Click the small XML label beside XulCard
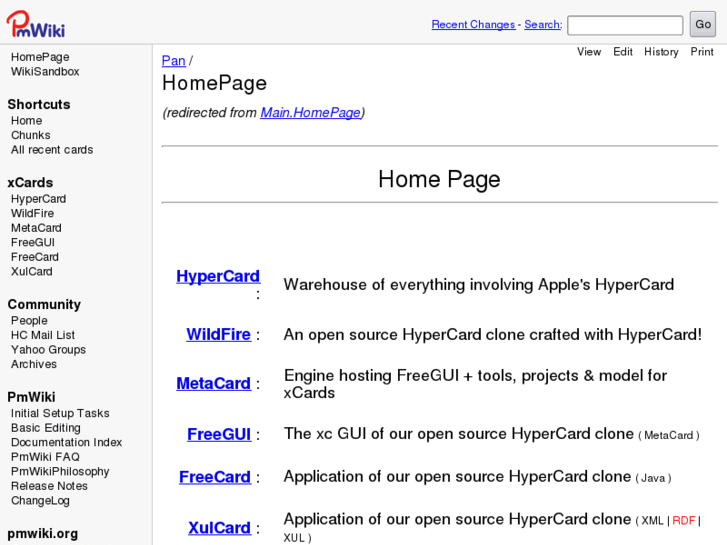This screenshot has width=727, height=545. (x=652, y=521)
